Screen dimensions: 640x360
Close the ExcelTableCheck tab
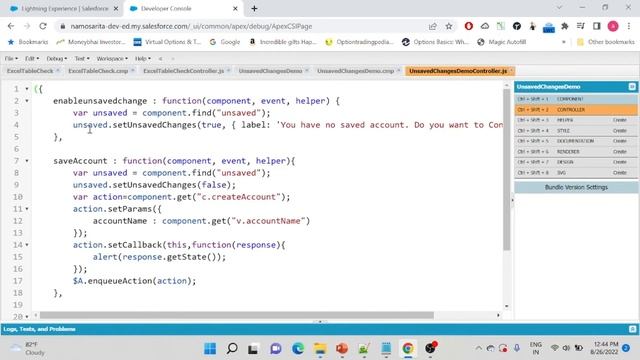click(x=58, y=71)
